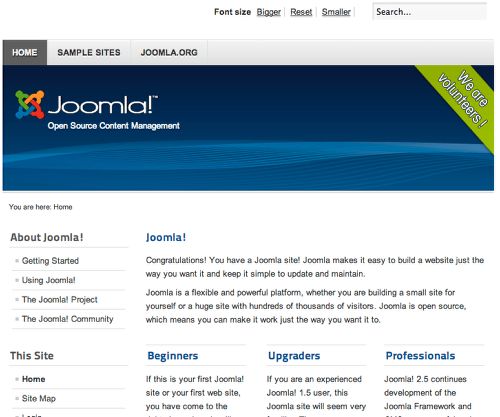Open the HOME menu tab

pyautogui.click(x=25, y=52)
